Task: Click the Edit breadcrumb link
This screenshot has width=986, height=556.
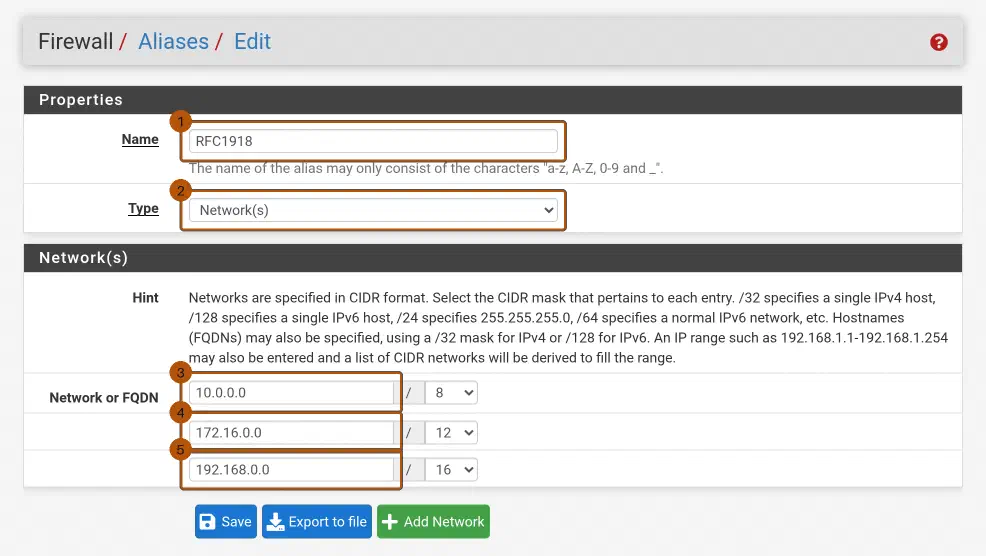Action: (252, 42)
